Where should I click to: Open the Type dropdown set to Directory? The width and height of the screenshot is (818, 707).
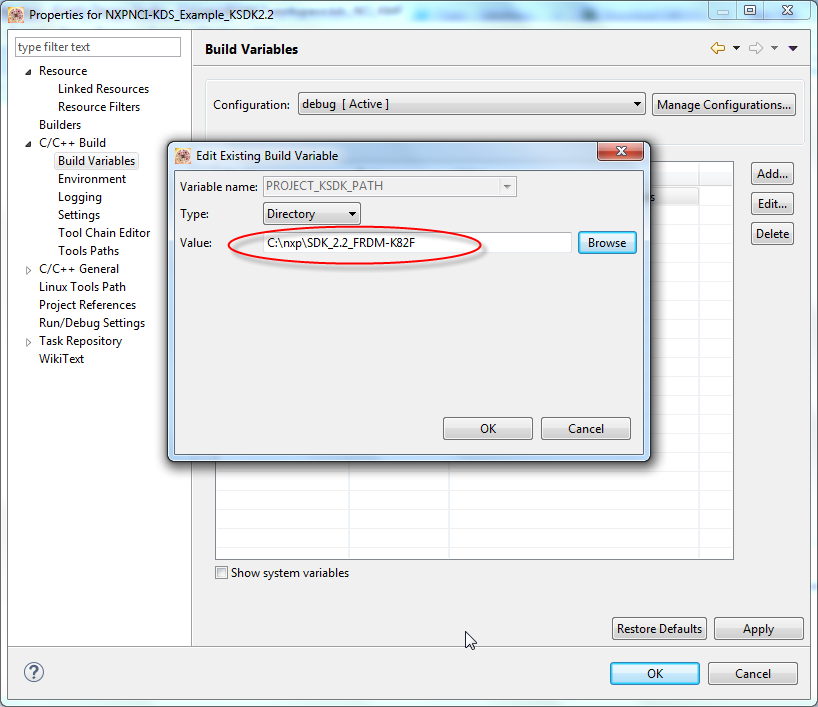pyautogui.click(x=311, y=213)
